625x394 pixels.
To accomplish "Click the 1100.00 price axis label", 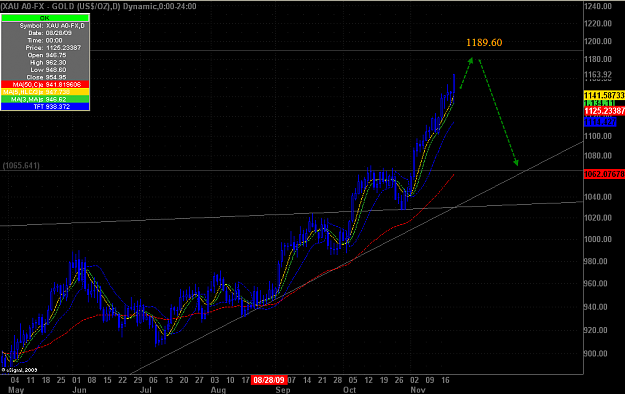I will 598,136.
